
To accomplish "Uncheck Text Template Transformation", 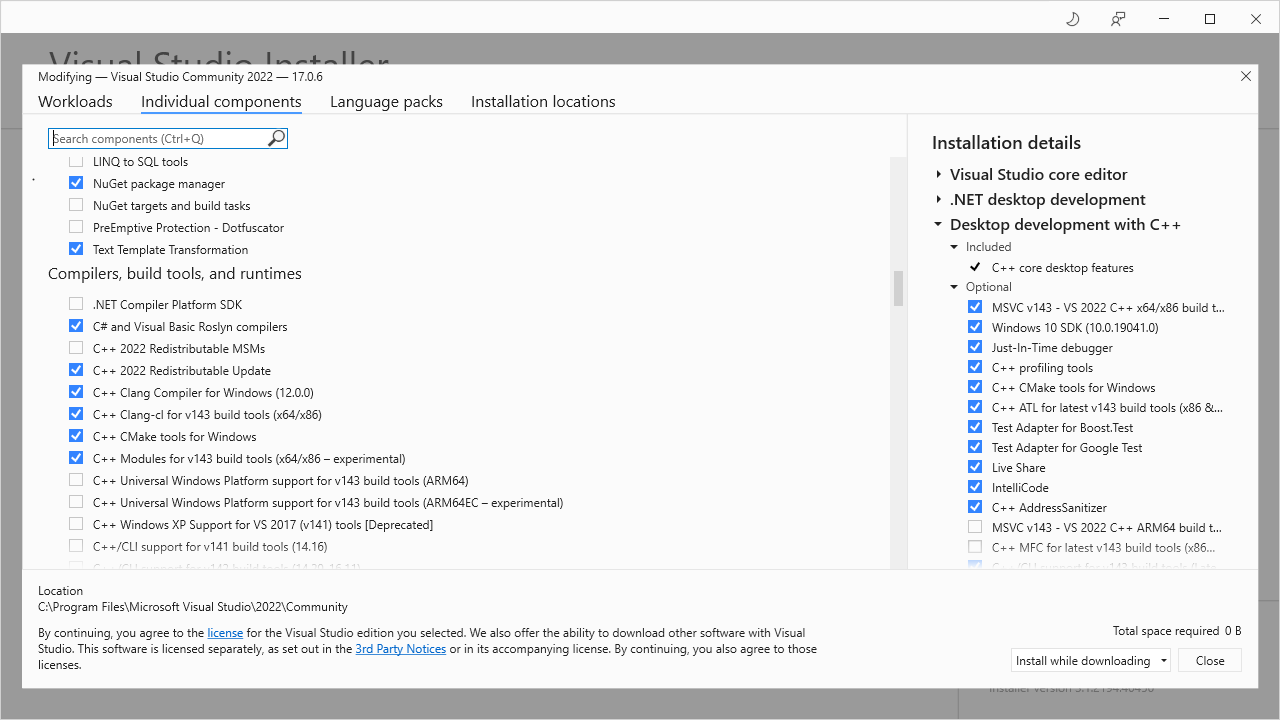I will (76, 249).
